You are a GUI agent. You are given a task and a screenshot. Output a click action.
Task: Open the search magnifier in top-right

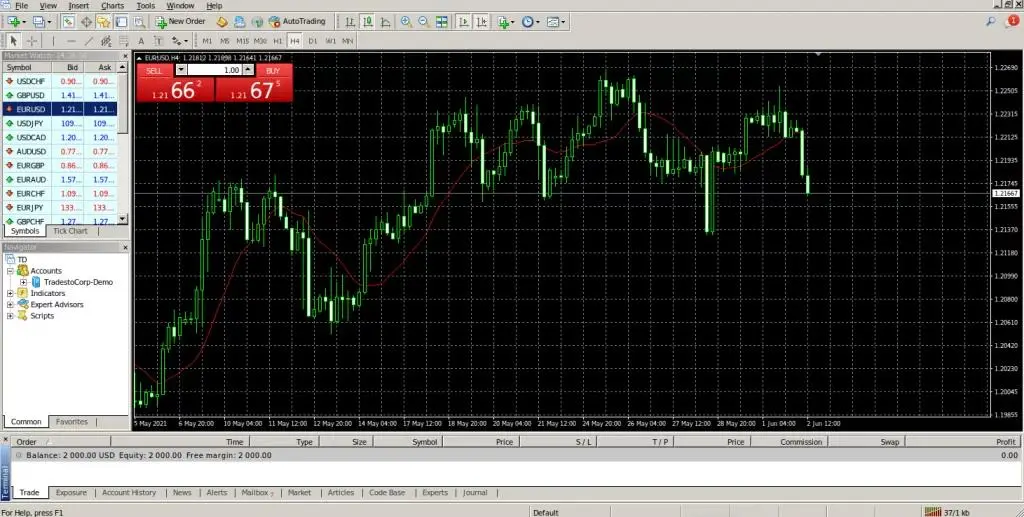[991, 22]
